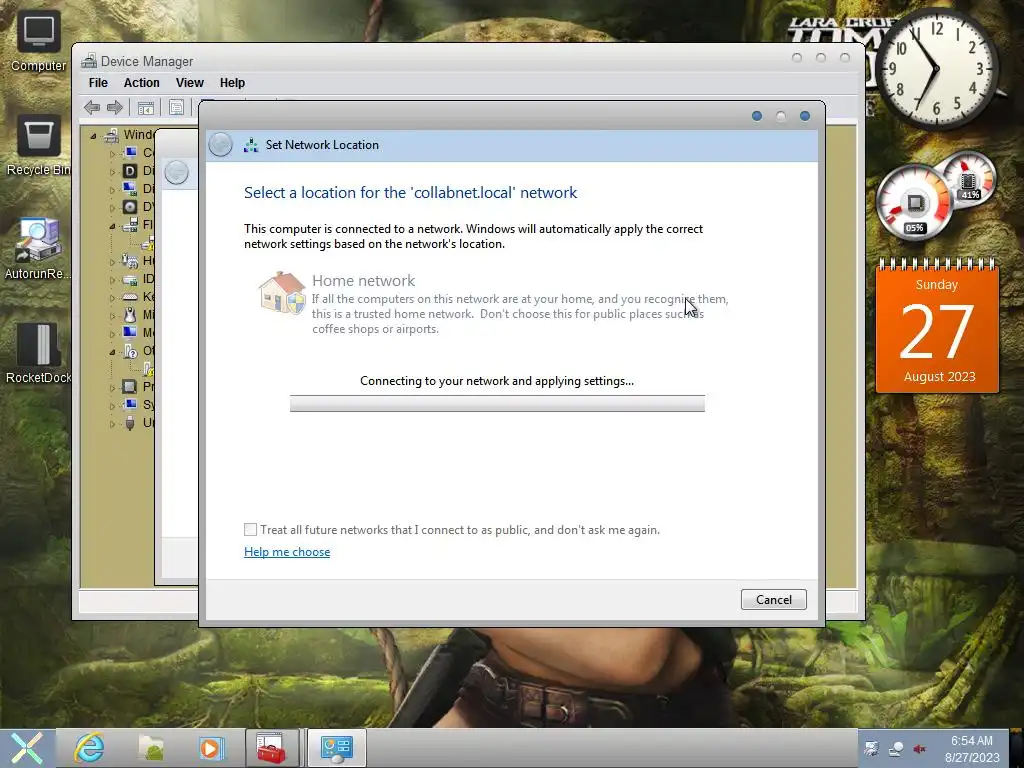The image size is (1024, 768).
Task: Choose the Home network option
Action: (494, 303)
